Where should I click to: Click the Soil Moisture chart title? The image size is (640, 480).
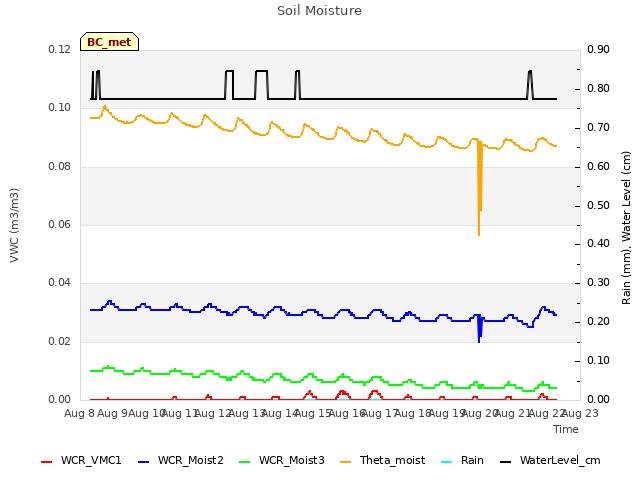(x=319, y=11)
